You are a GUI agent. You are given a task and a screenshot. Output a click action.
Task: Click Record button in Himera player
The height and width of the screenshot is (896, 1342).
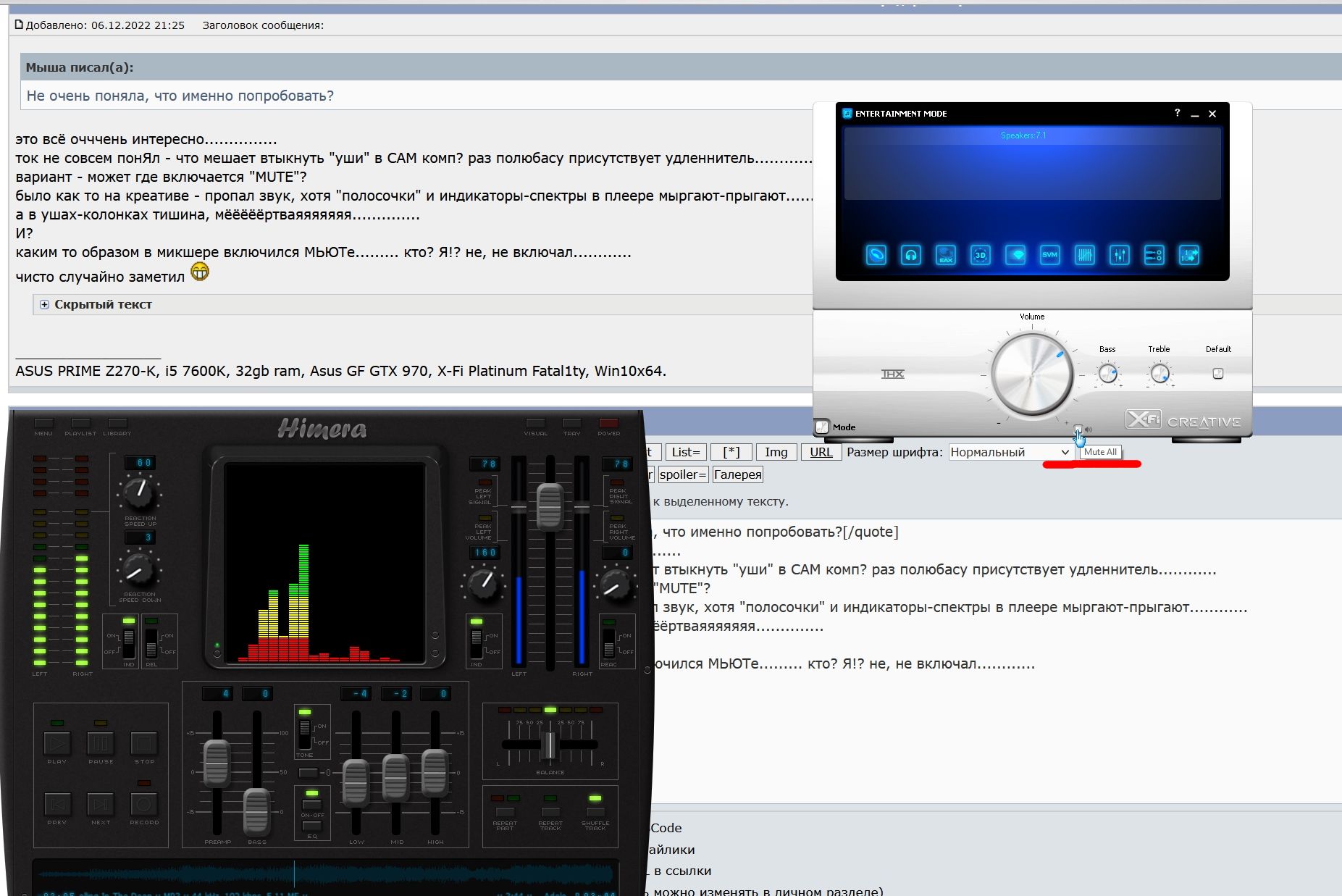pyautogui.click(x=144, y=804)
